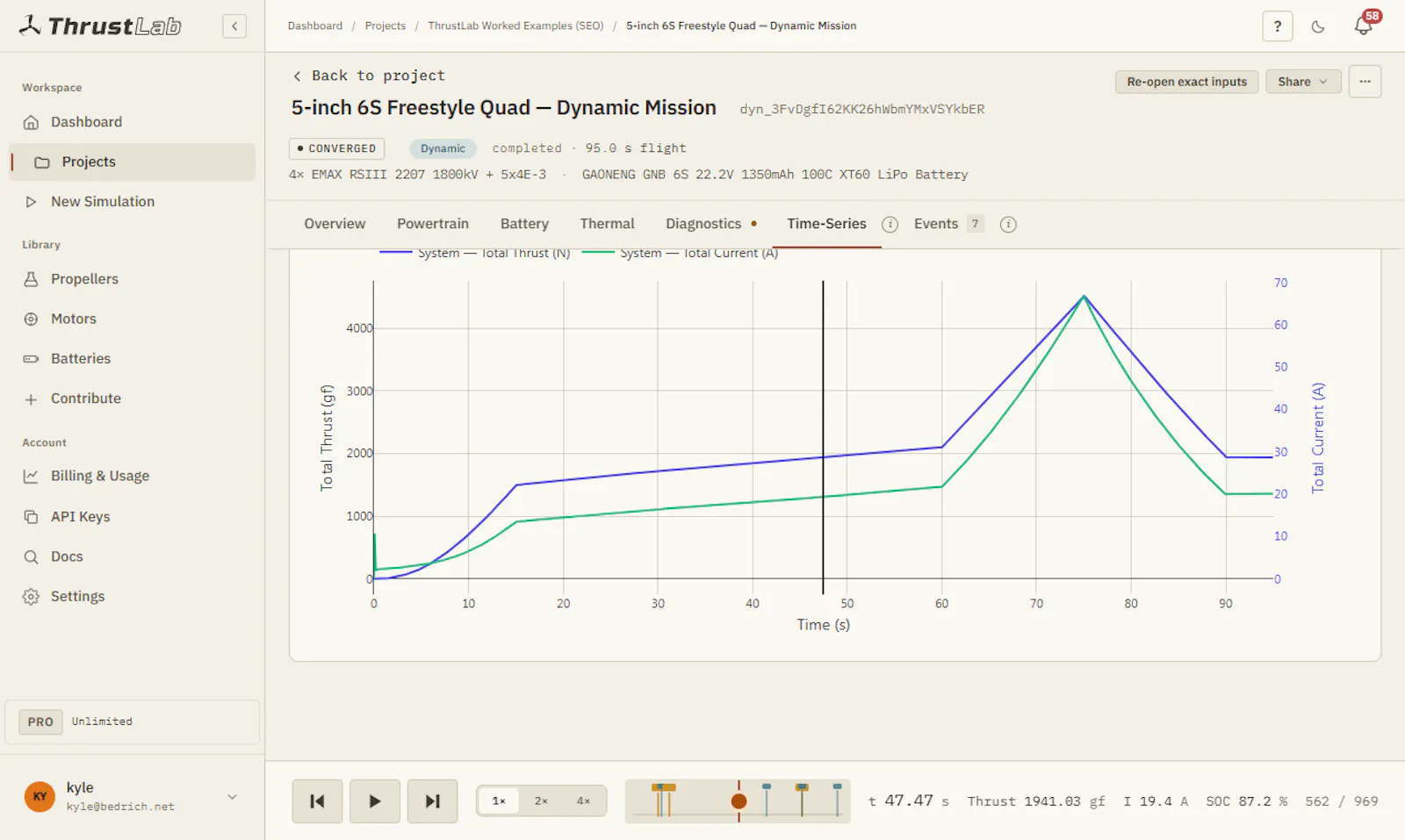Click Re-open exact inputs button
Image resolution: width=1405 pixels, height=840 pixels.
(x=1186, y=82)
